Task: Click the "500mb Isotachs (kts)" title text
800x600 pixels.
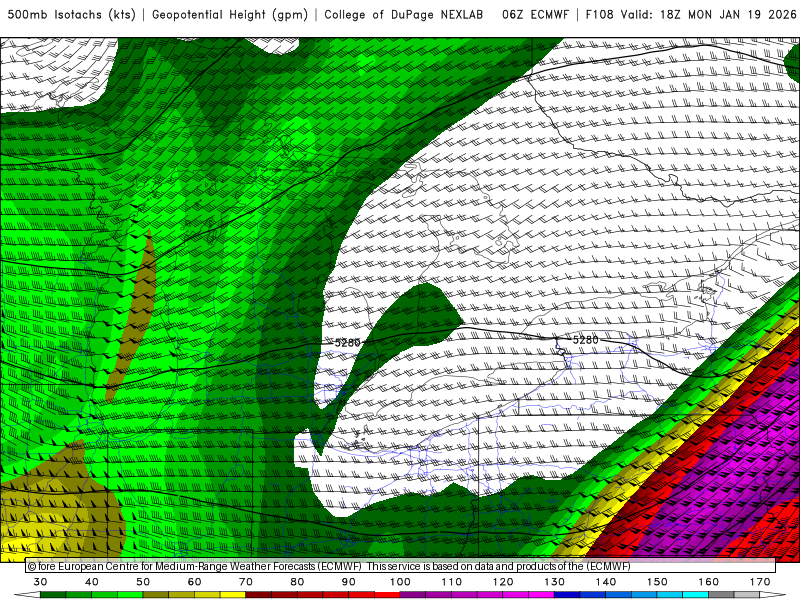Action: pos(71,15)
